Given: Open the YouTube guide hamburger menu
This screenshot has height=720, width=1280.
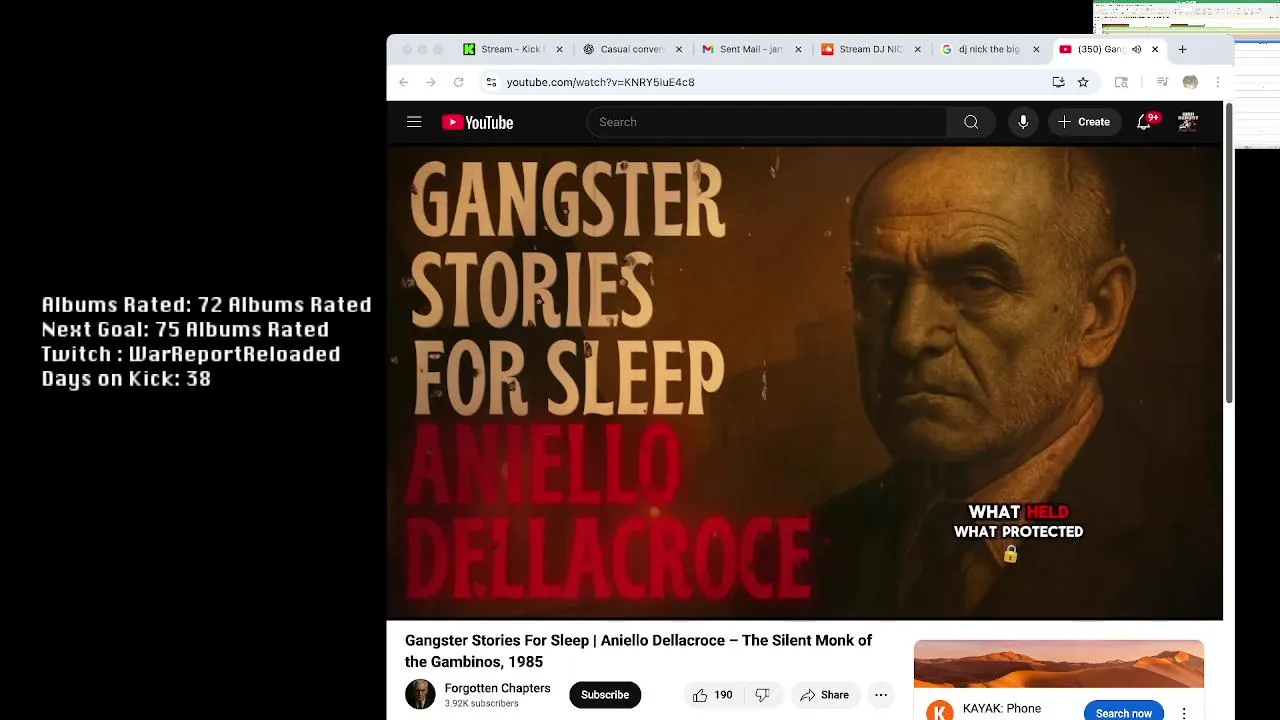Looking at the screenshot, I should (414, 122).
